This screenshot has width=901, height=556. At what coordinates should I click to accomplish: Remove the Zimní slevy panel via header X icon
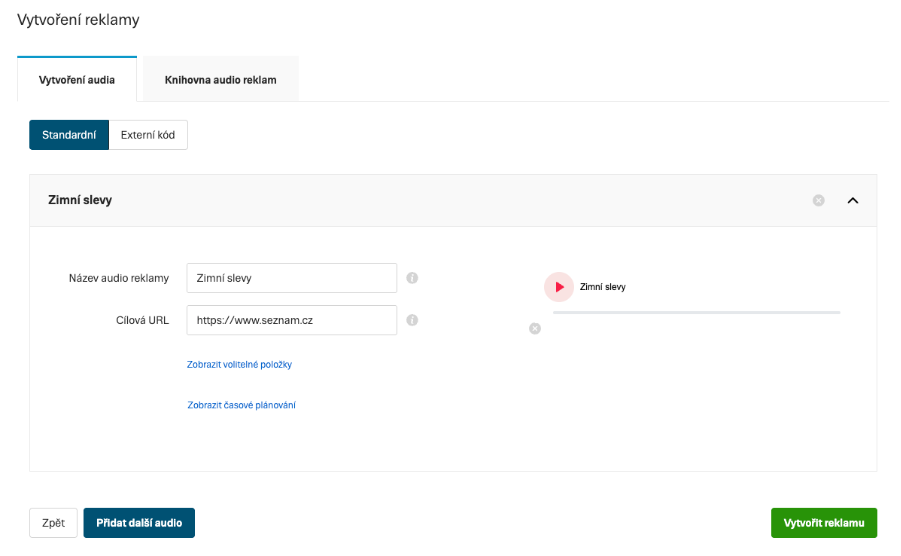pyautogui.click(x=818, y=200)
